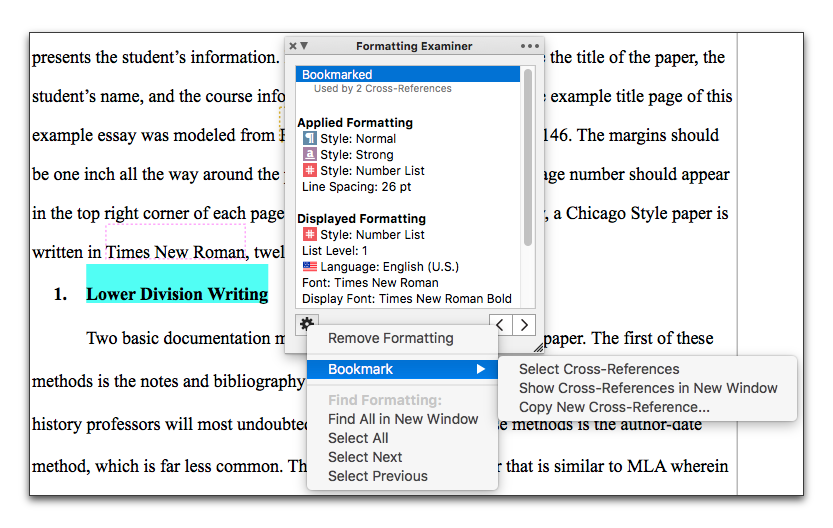
Task: Click the Number List icon under Displayed Formatting
Action: coord(309,234)
